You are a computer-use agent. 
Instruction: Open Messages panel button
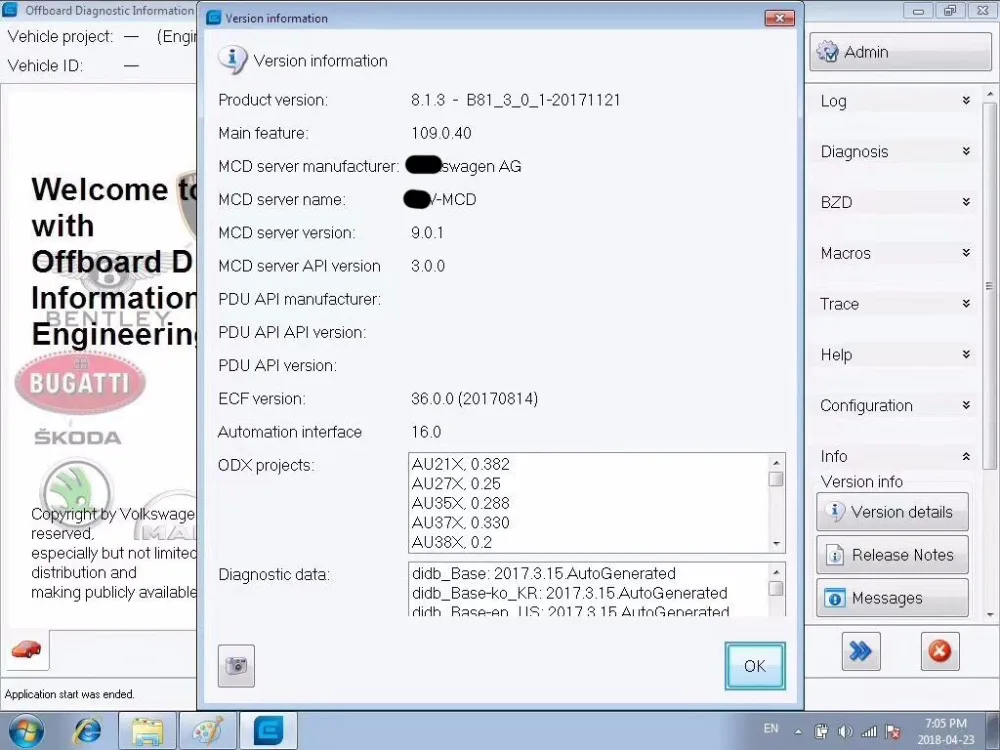892,598
